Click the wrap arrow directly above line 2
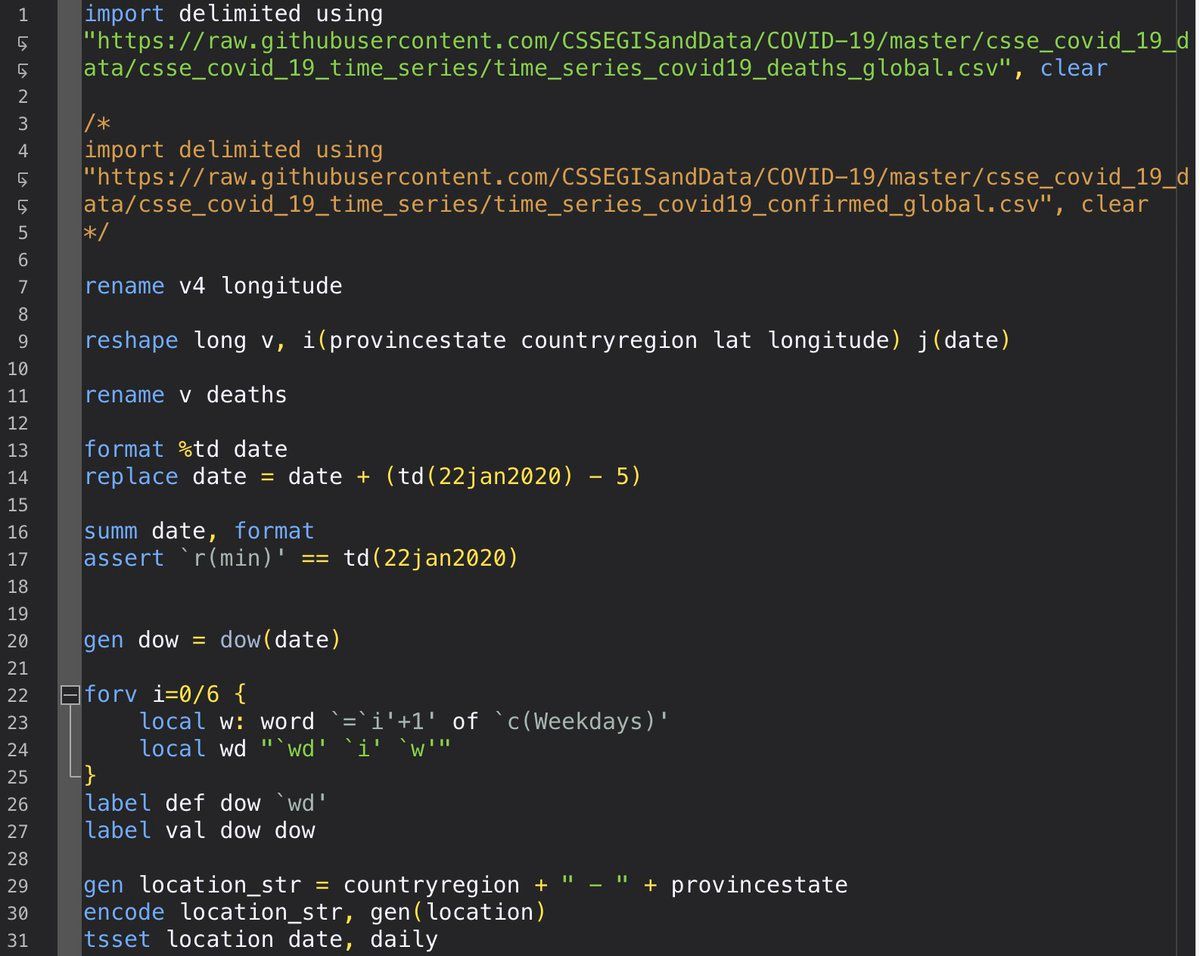 pos(22,69)
